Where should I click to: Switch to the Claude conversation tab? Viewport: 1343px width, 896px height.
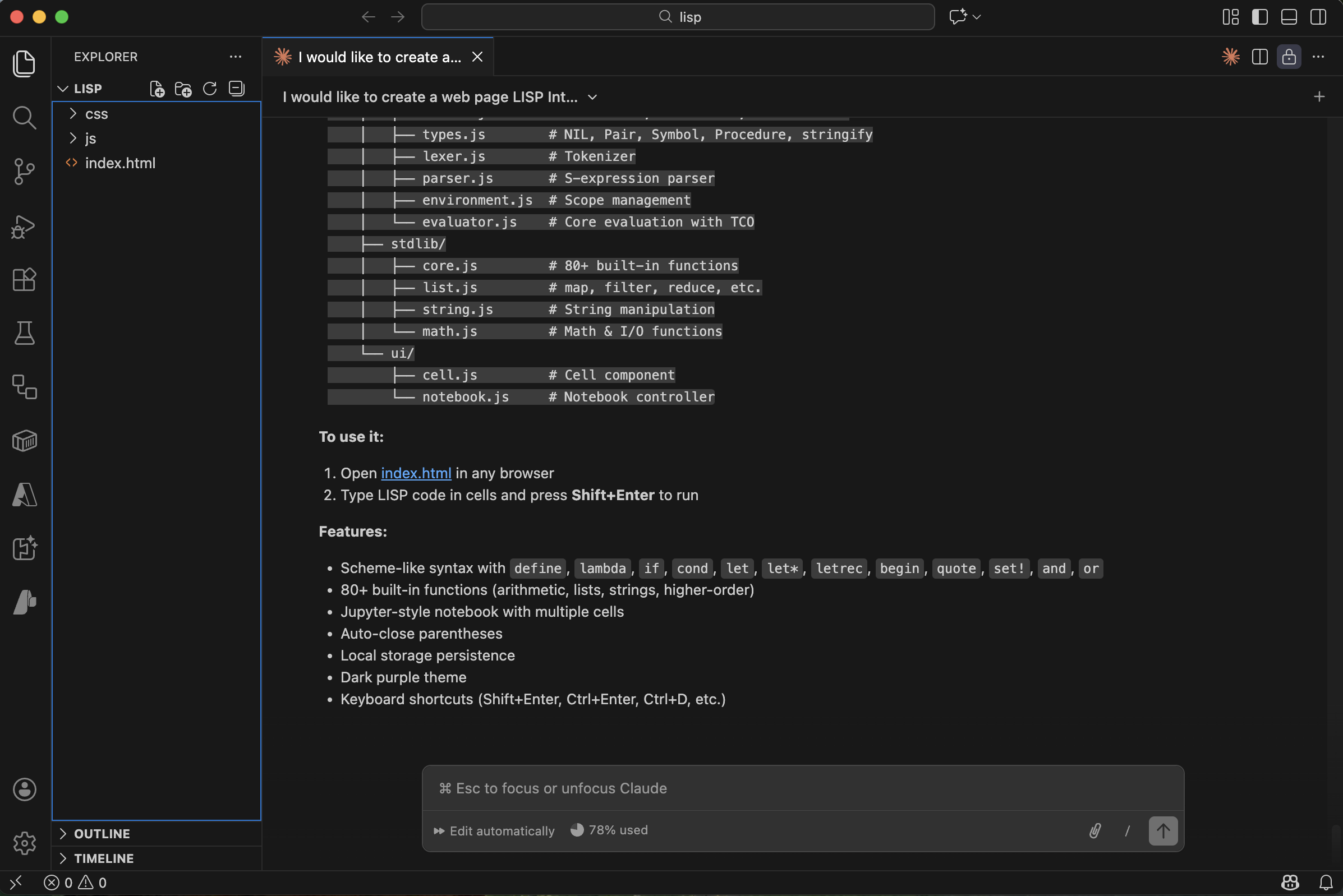[x=378, y=57]
